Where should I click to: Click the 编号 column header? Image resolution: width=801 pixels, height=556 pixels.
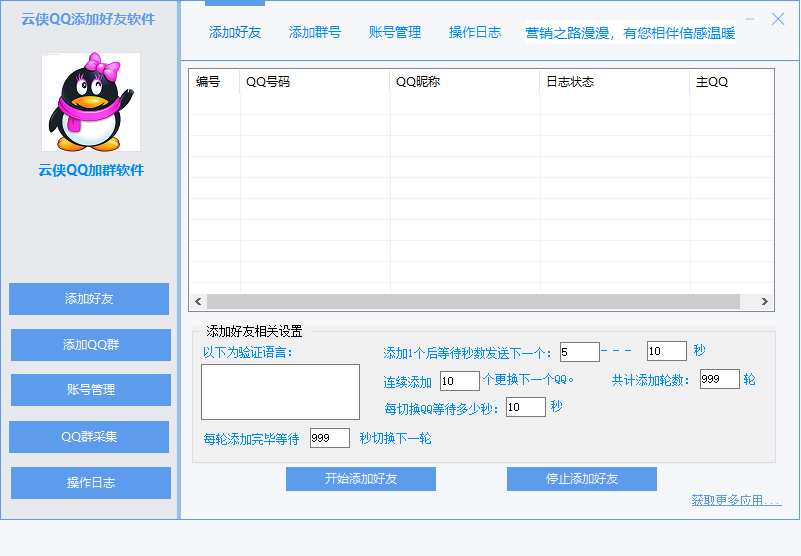pos(214,82)
